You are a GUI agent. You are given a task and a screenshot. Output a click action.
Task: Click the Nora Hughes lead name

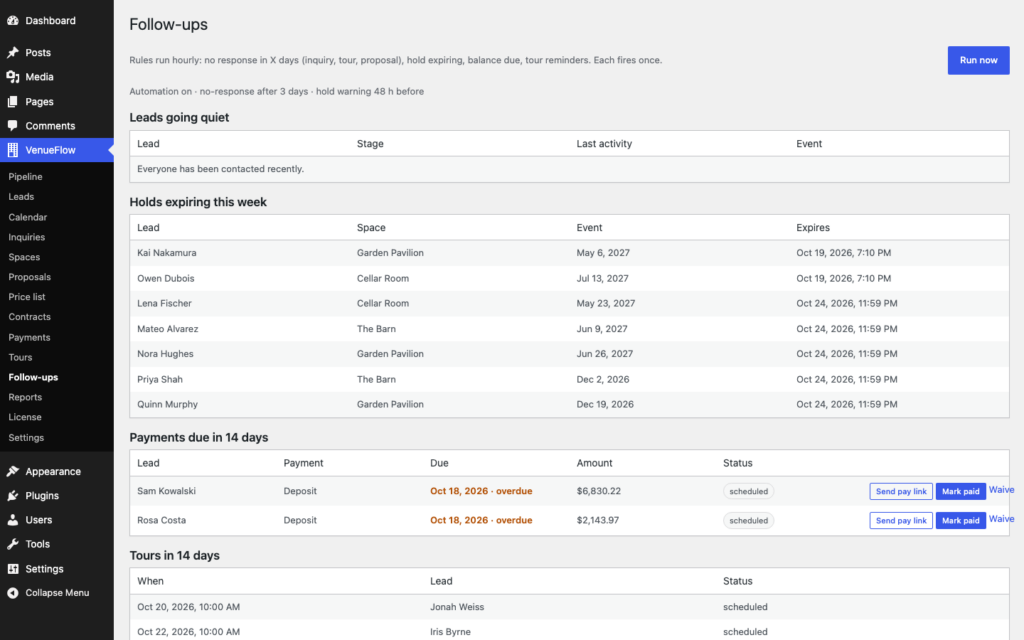click(x=165, y=353)
